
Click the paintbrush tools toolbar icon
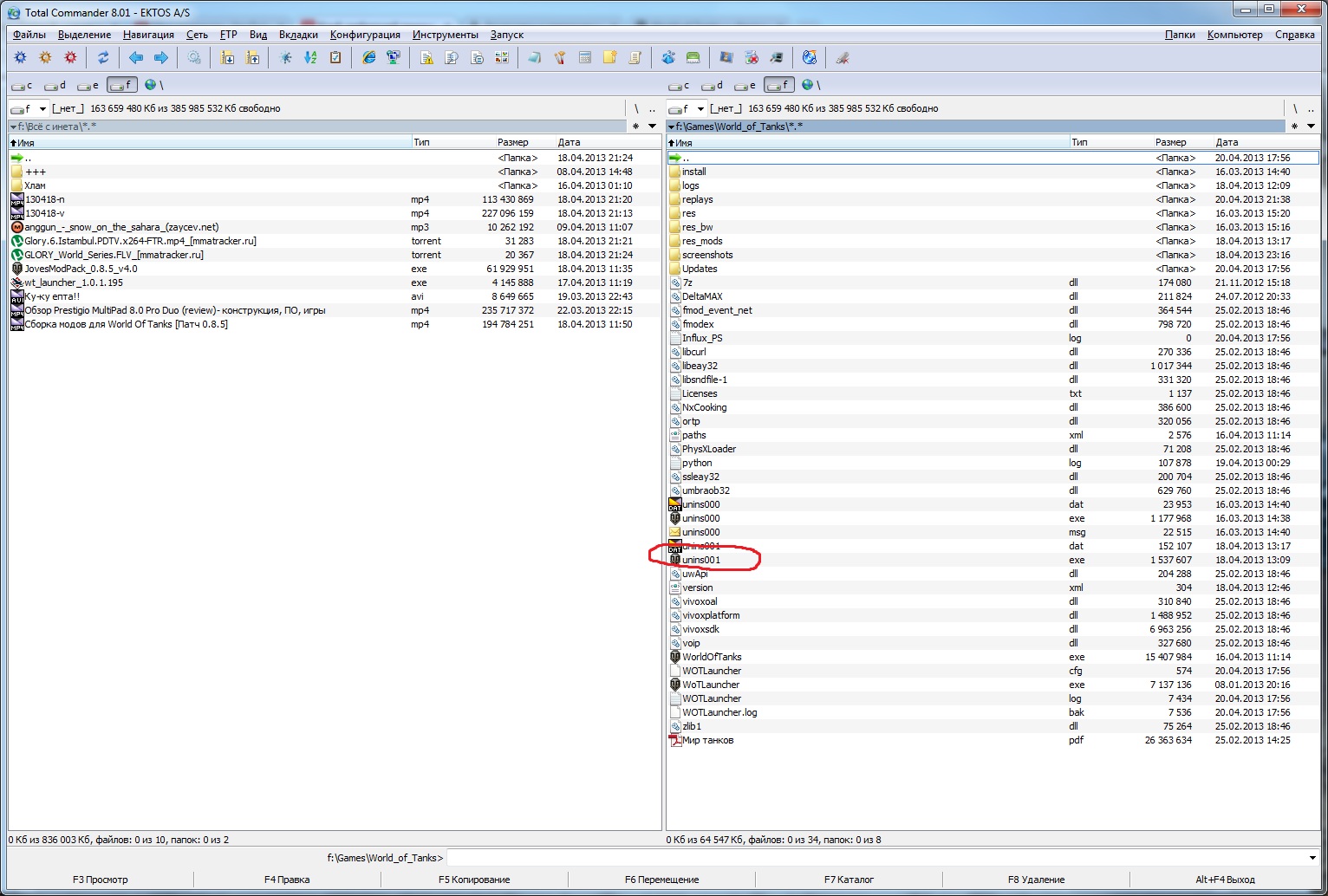[x=560, y=57]
